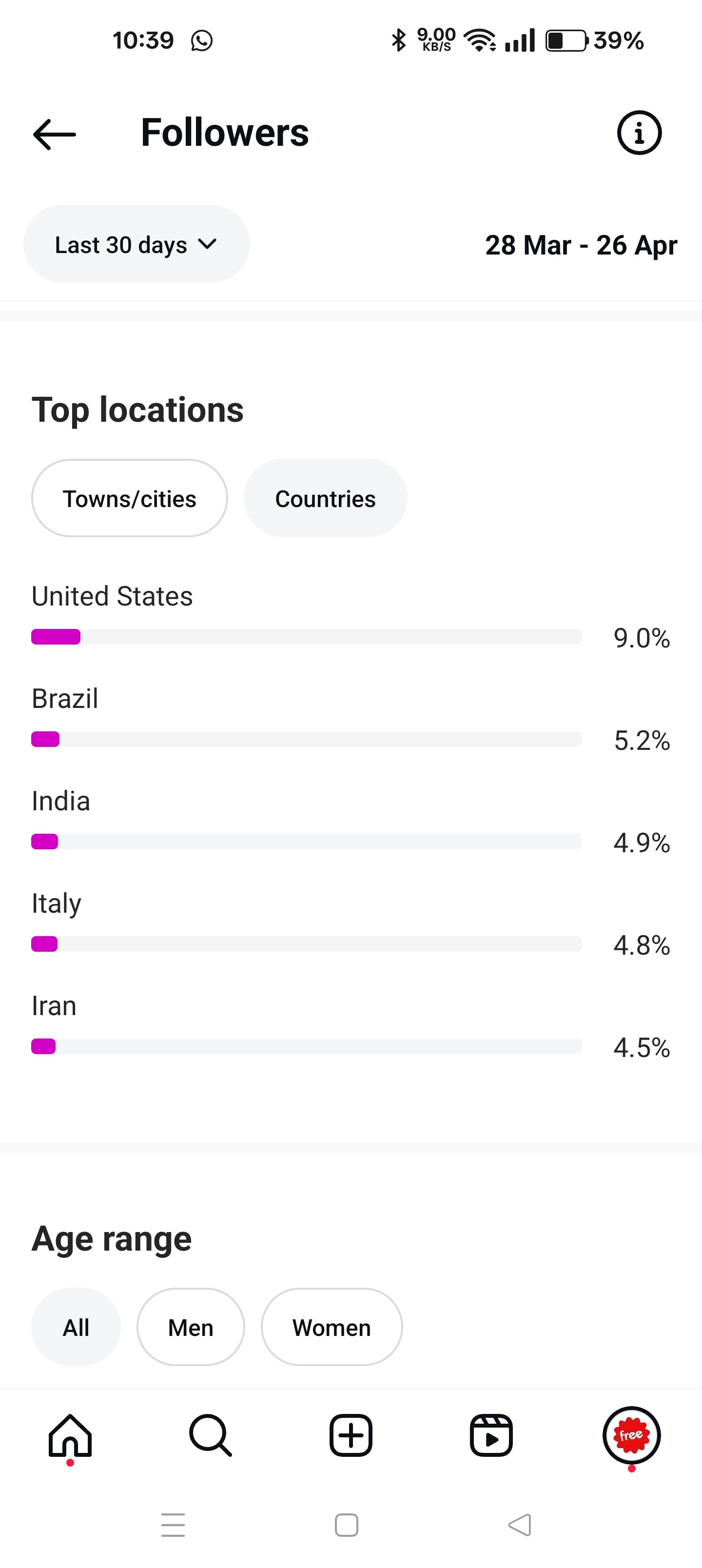Tap the Android recent apps menu icon
702x1568 pixels.
click(x=173, y=1525)
